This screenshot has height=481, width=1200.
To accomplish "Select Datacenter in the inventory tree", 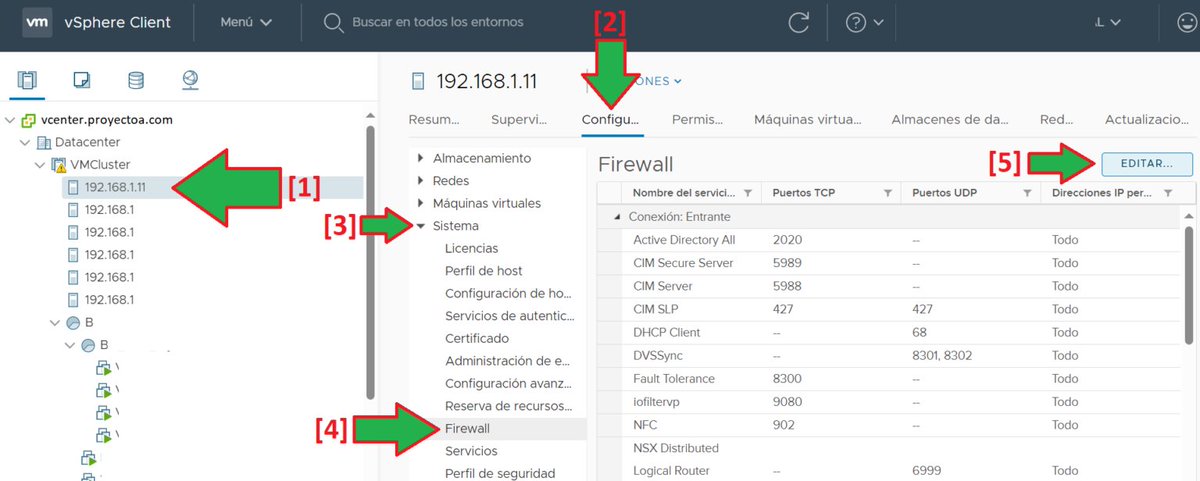I will [x=89, y=142].
